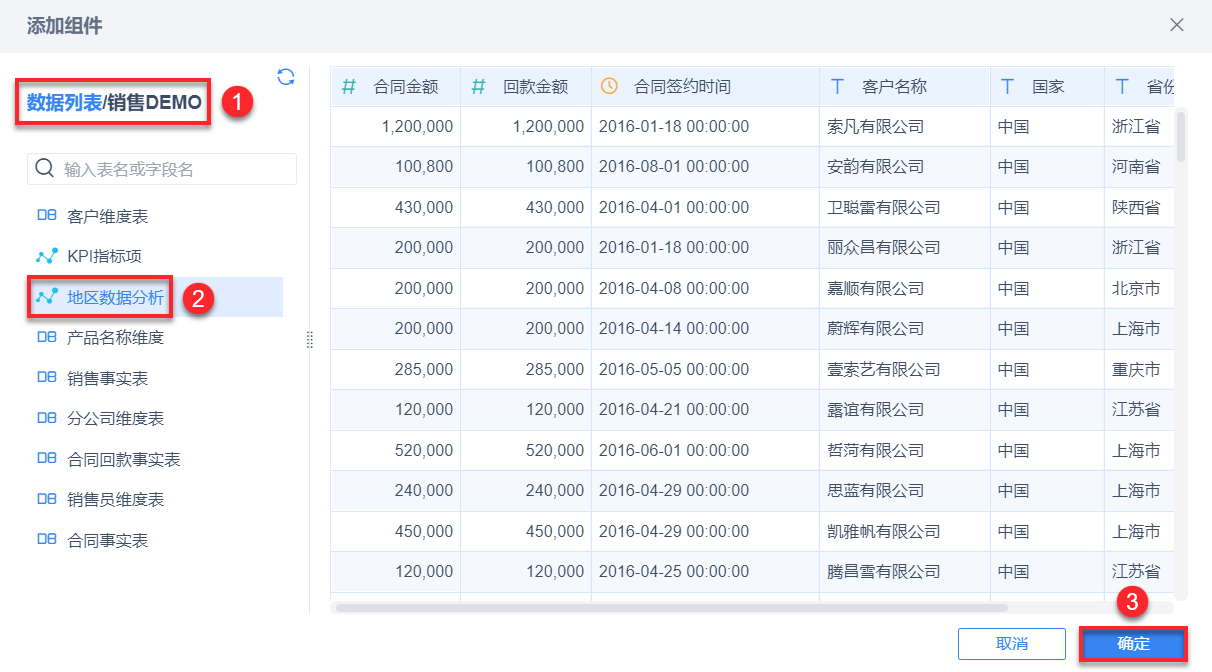Click the 陕西省 cell

(x=1140, y=208)
